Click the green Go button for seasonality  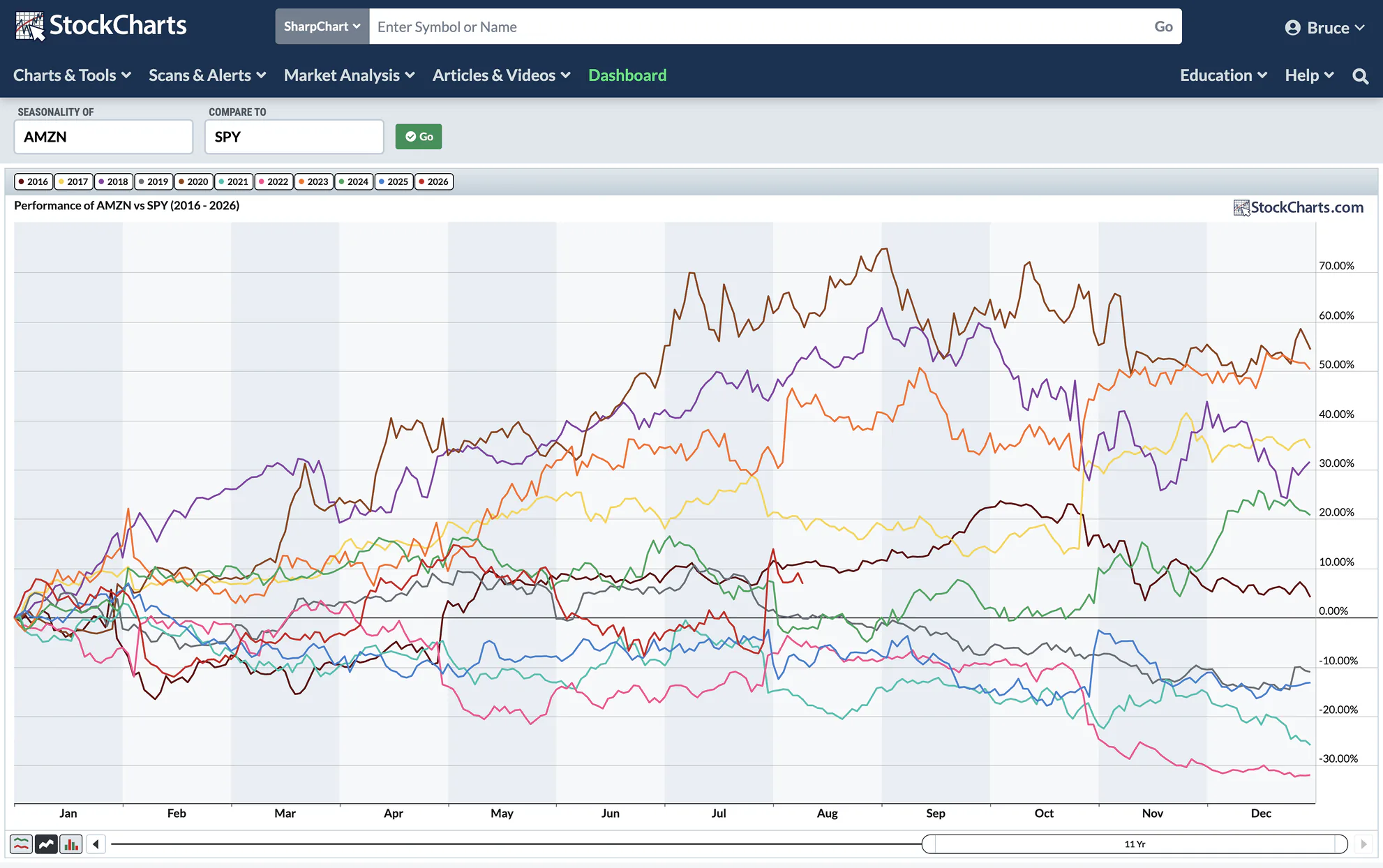click(x=419, y=137)
